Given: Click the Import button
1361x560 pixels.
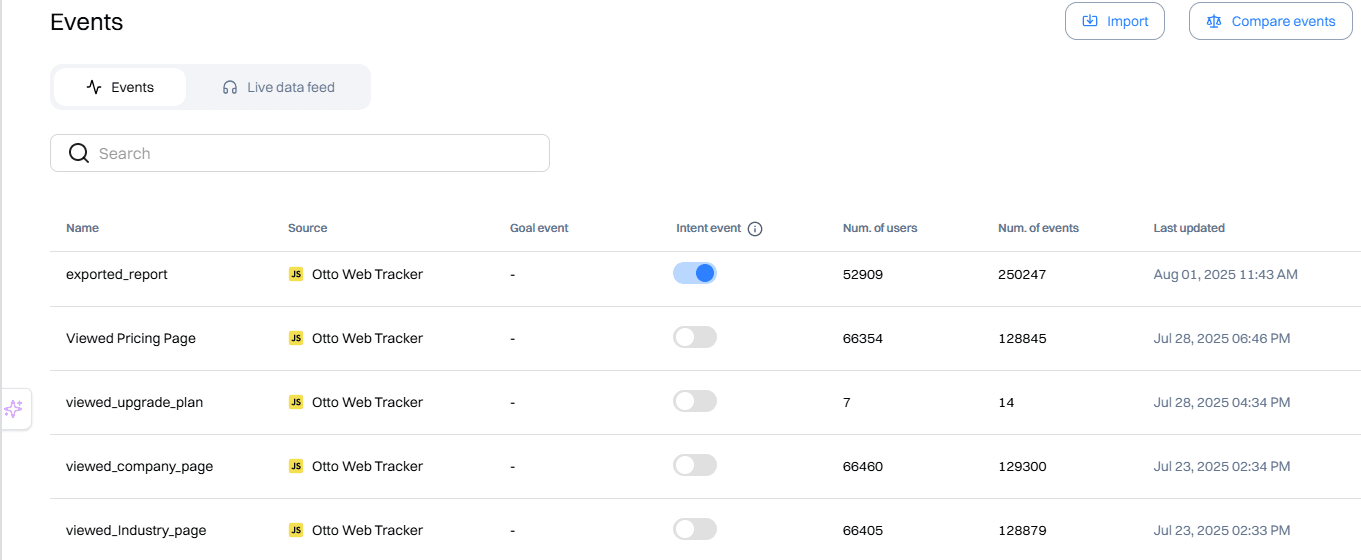Looking at the screenshot, I should 1114,21.
